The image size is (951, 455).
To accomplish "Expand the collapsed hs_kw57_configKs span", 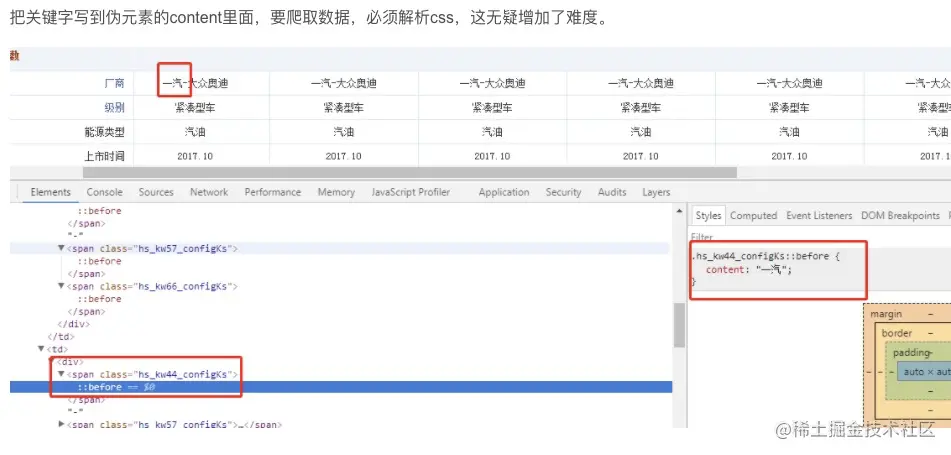I will point(61,424).
